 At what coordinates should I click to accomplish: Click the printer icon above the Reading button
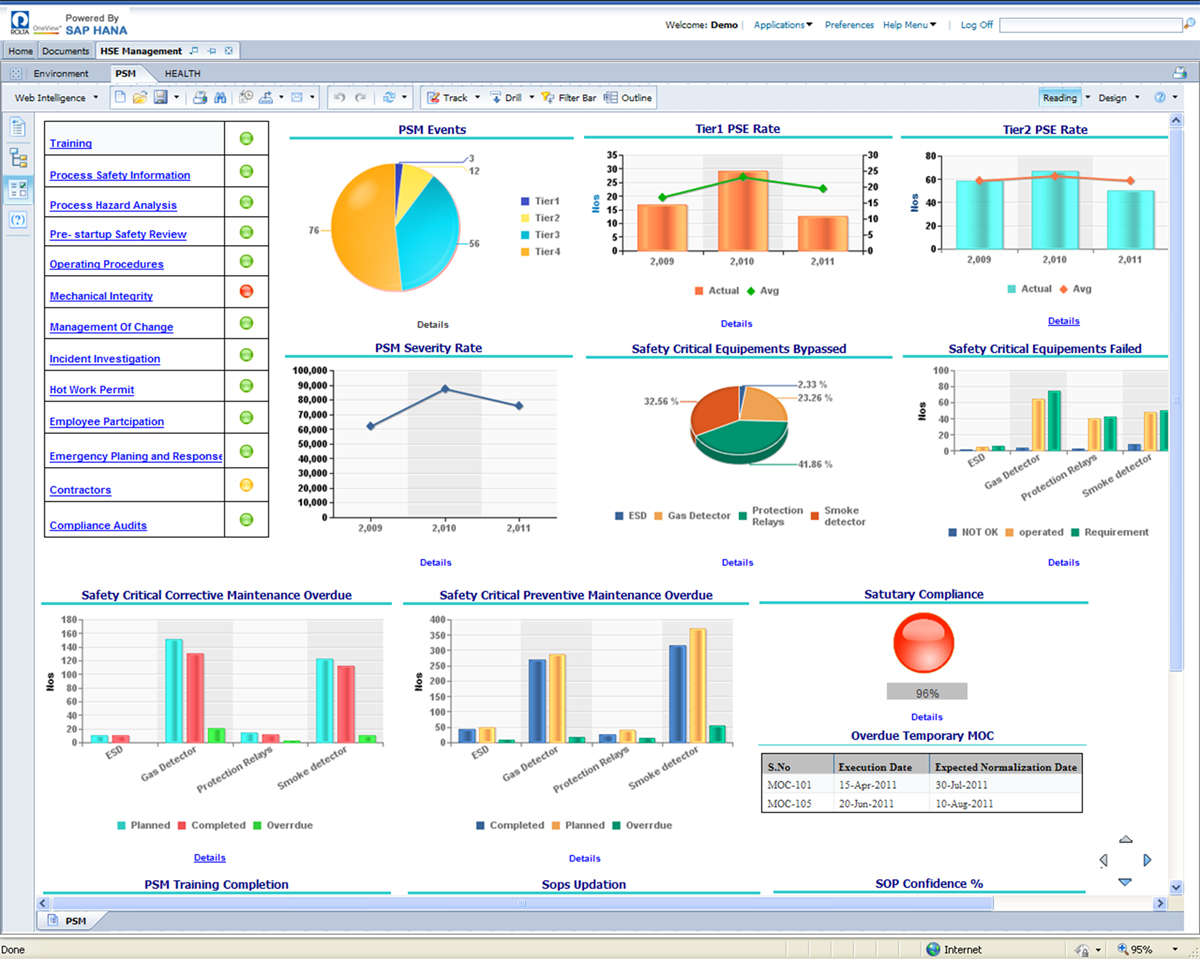[x=1180, y=73]
